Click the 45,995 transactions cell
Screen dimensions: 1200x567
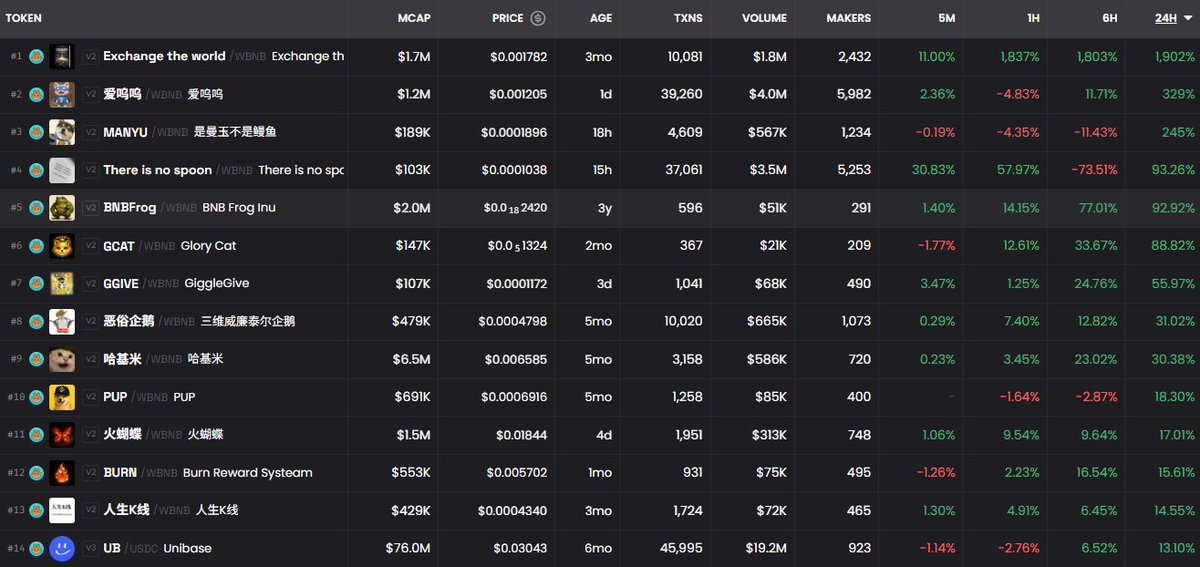tap(679, 548)
